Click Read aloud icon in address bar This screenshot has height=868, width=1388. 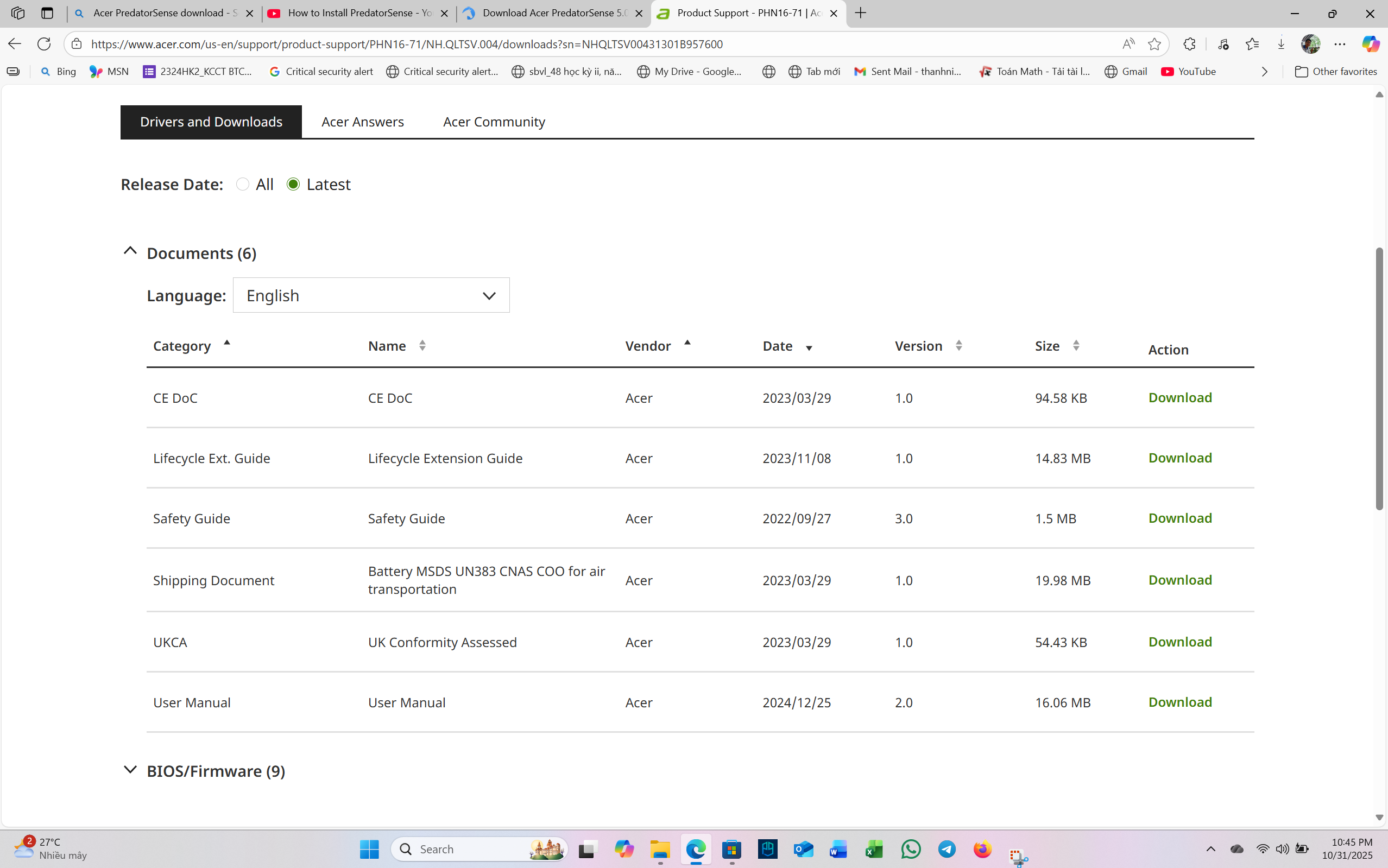(x=1128, y=43)
